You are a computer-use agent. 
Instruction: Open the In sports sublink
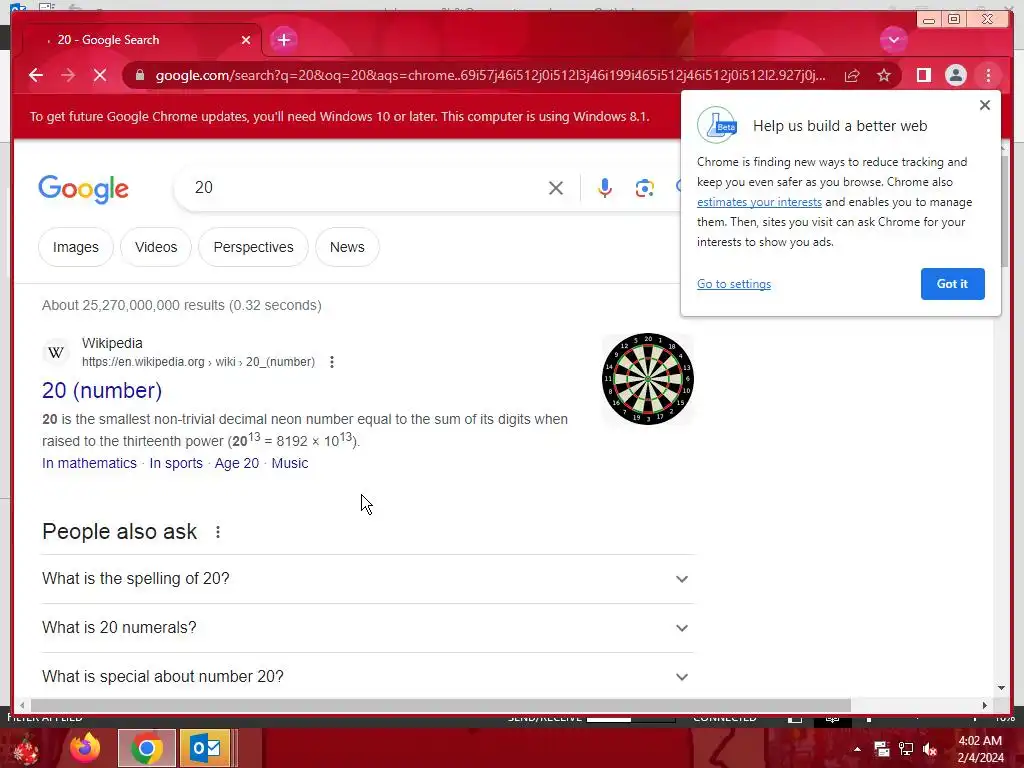tap(176, 463)
